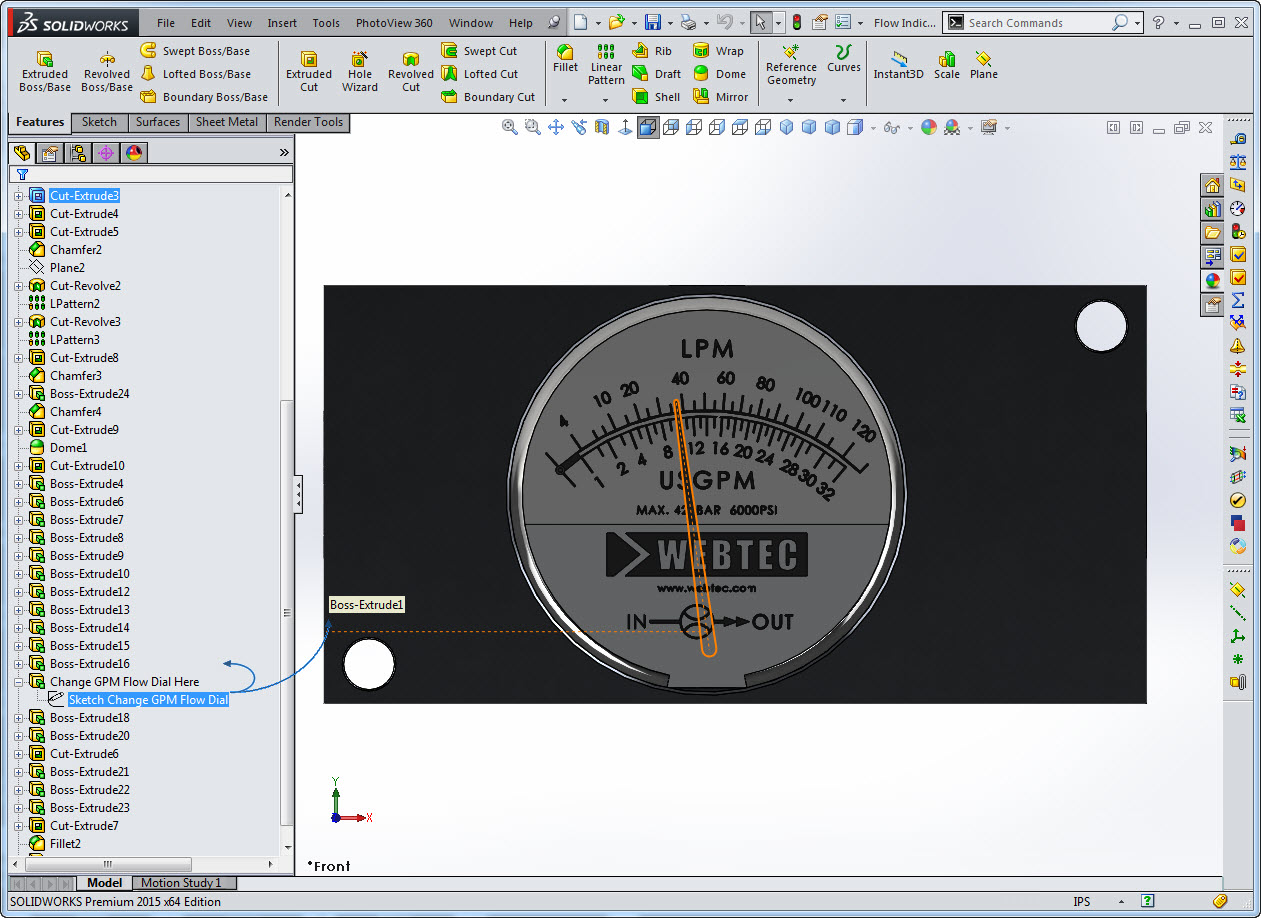1261x918 pixels.
Task: Click the feature tree vertical scrollbar
Action: tap(288, 612)
